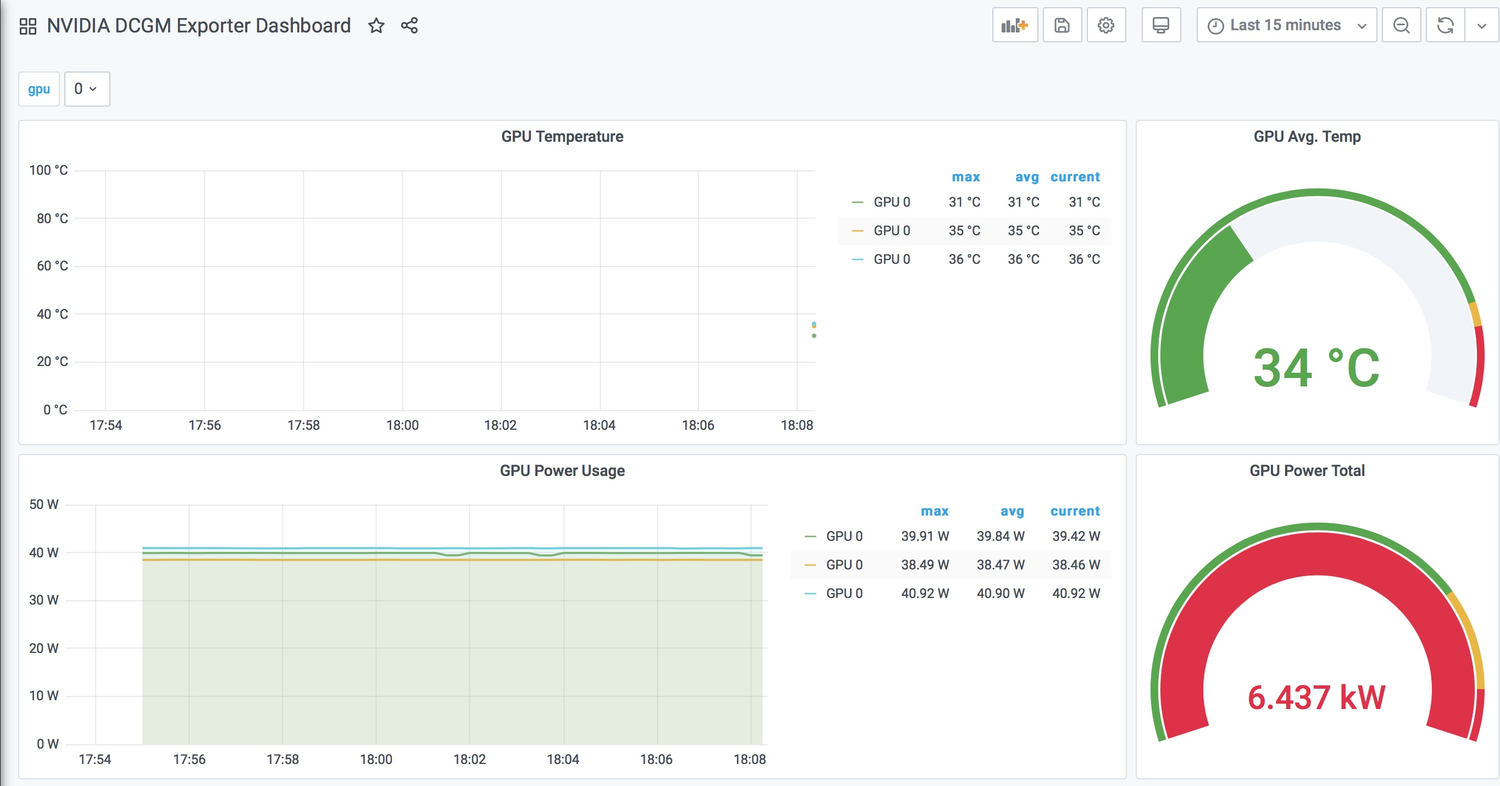Add a new panel to dashboard
The width and height of the screenshot is (1500, 786).
point(1015,26)
